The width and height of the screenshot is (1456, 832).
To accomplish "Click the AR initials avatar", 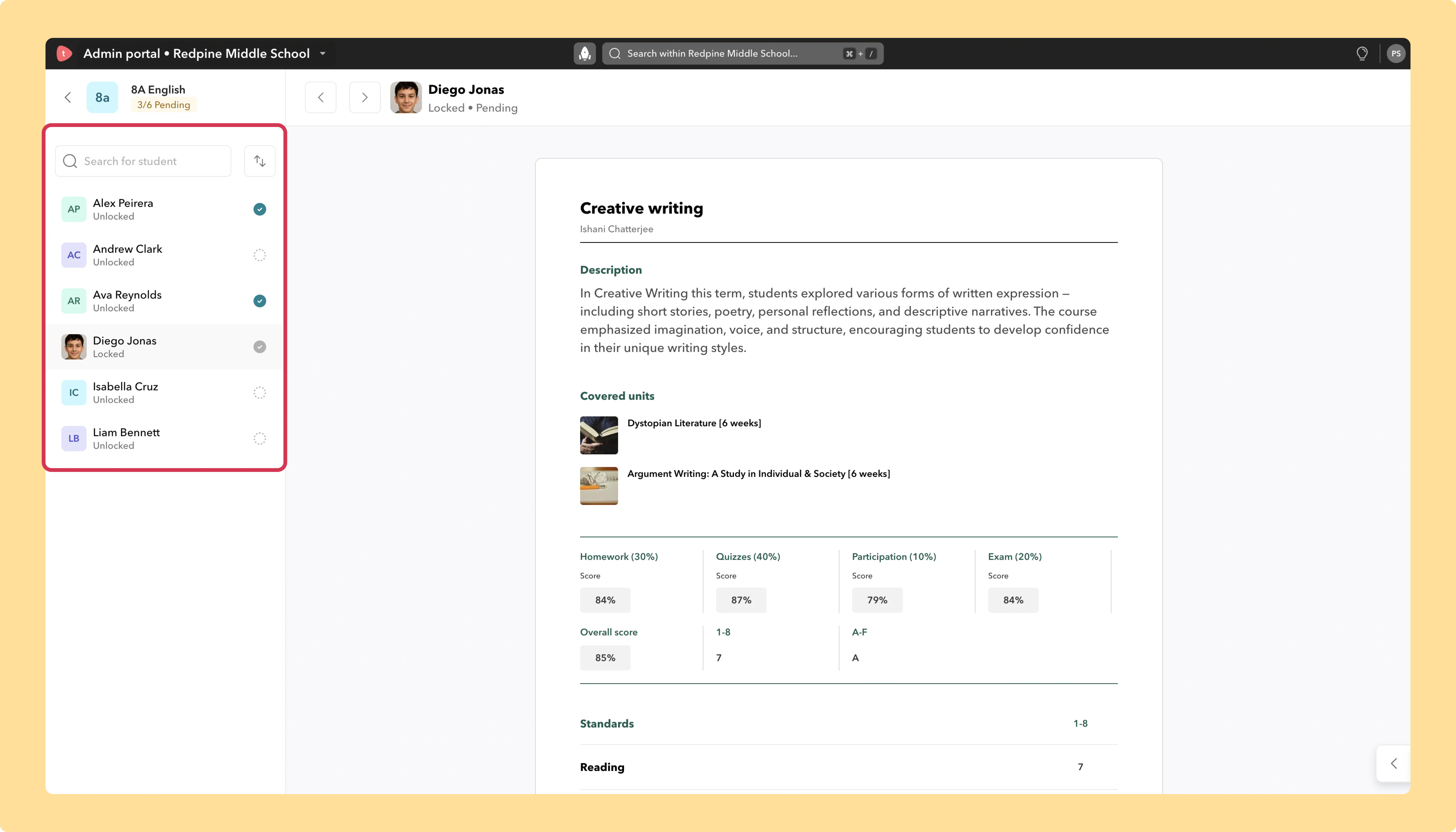I will pyautogui.click(x=74, y=301).
